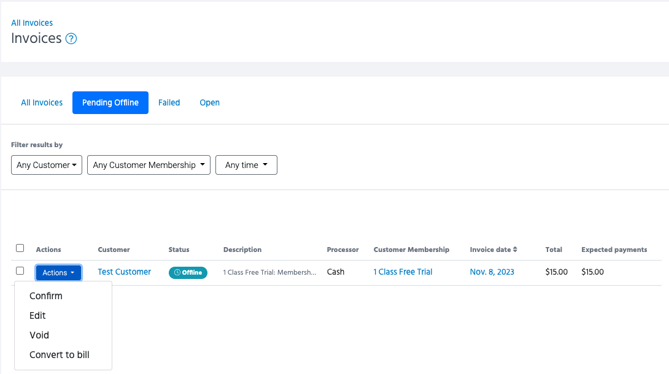The image size is (669, 374).
Task: Click the Nov. 8, 2023 invoice date link
Action: tap(492, 272)
